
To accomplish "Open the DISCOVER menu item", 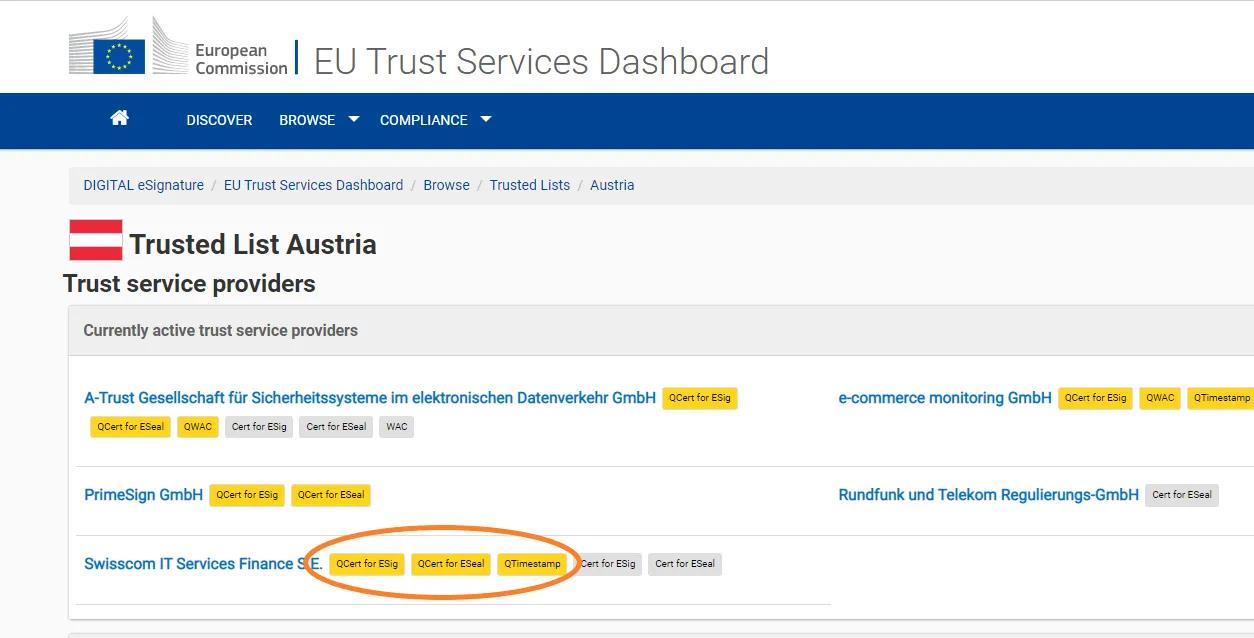I will coord(219,120).
